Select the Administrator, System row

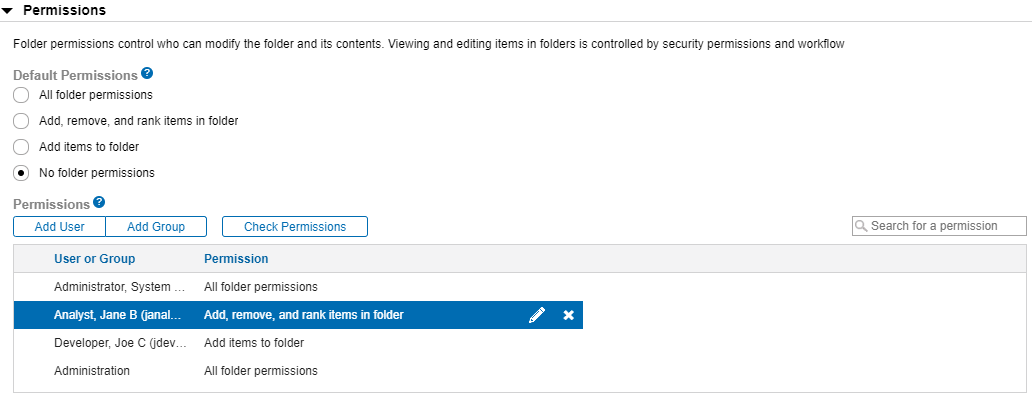(x=119, y=287)
